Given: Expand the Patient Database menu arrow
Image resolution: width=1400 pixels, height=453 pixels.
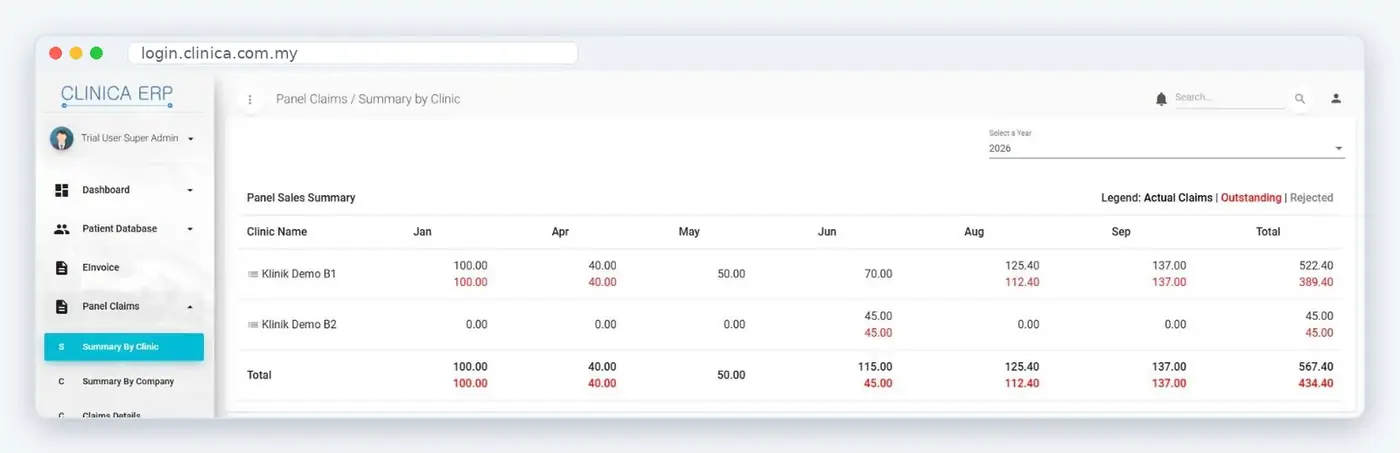Looking at the screenshot, I should tap(190, 229).
